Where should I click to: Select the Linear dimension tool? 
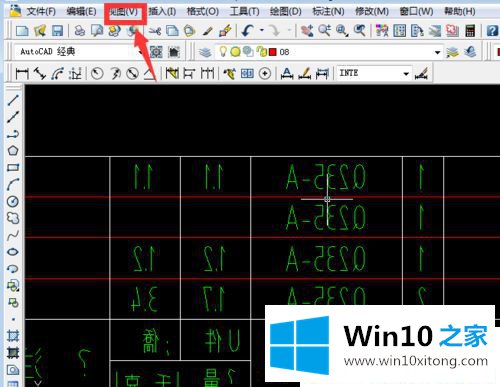[x=22, y=73]
